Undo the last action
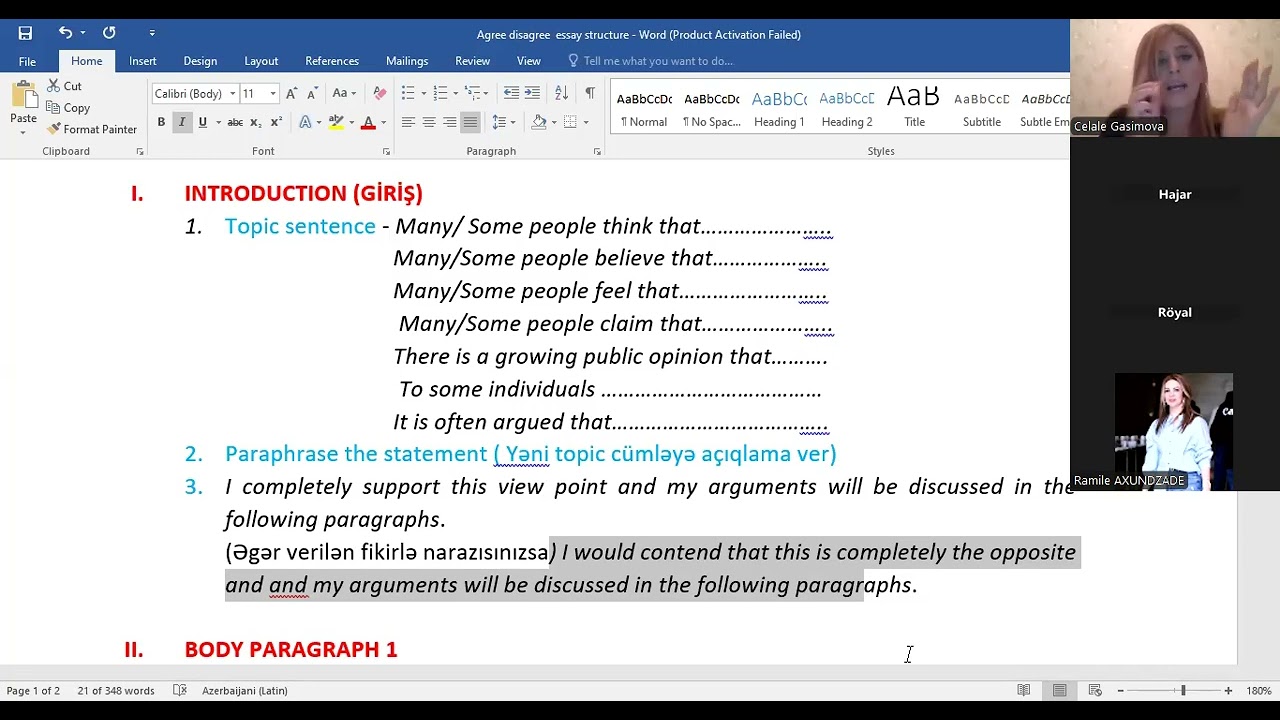This screenshot has width=1280, height=720. click(x=65, y=33)
